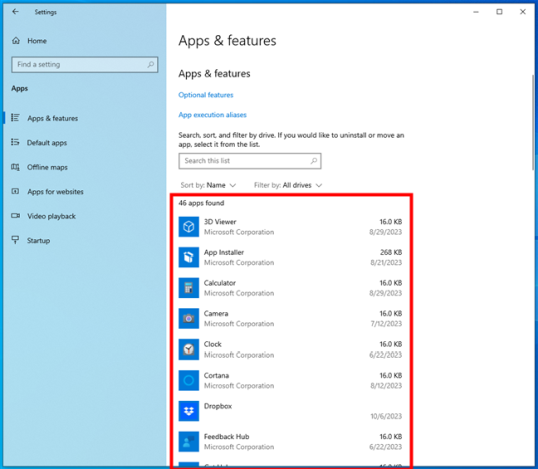Go to Startup page
The width and height of the screenshot is (538, 469).
point(38,241)
